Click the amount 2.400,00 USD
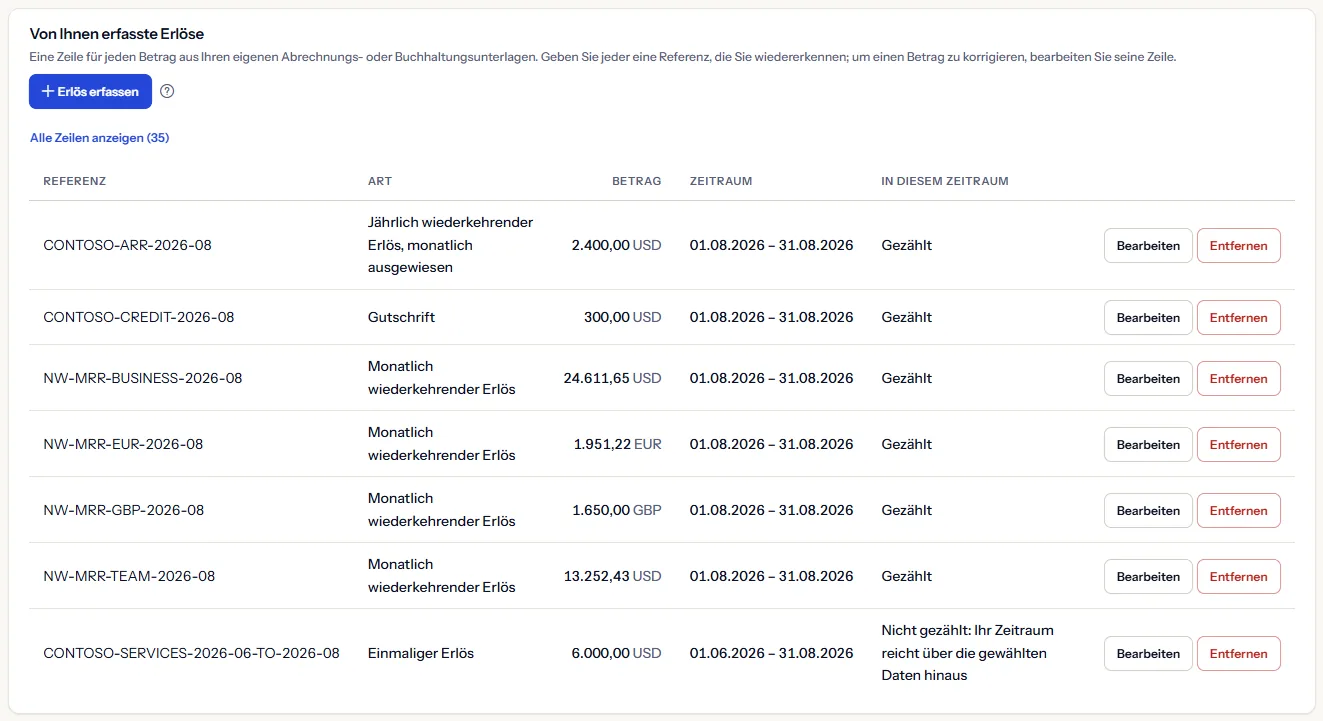This screenshot has width=1323, height=721. pos(616,245)
